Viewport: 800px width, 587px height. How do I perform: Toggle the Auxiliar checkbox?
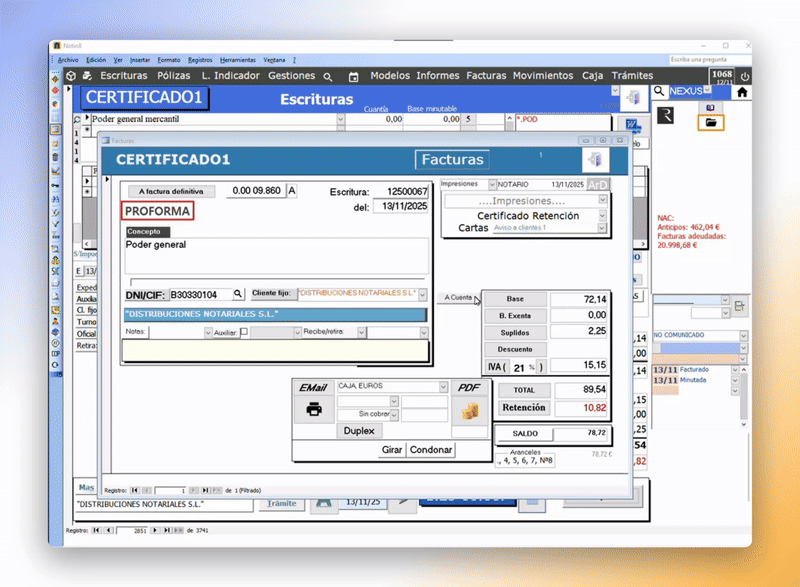coord(245,332)
